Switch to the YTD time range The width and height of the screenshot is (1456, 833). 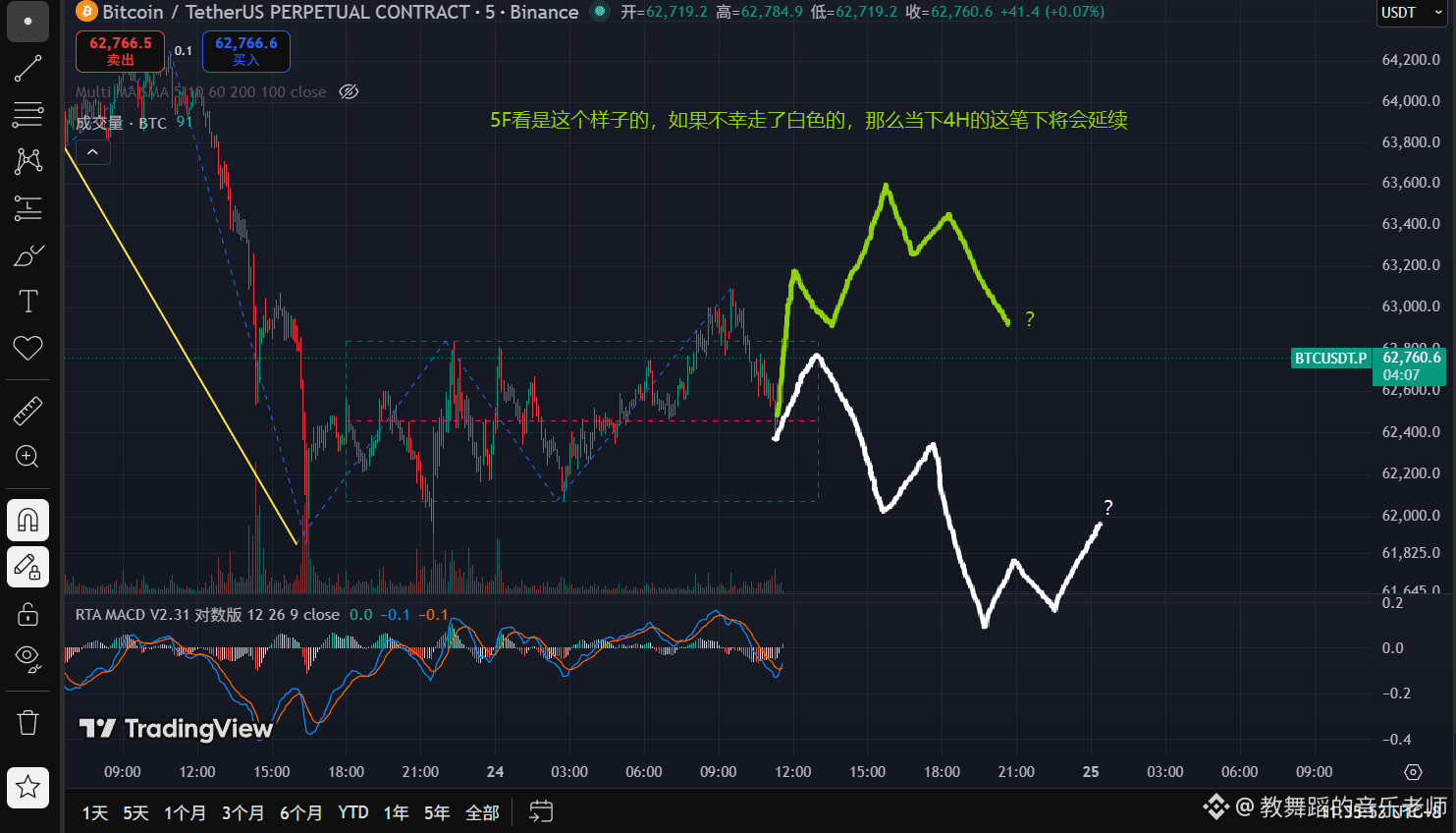click(x=353, y=812)
